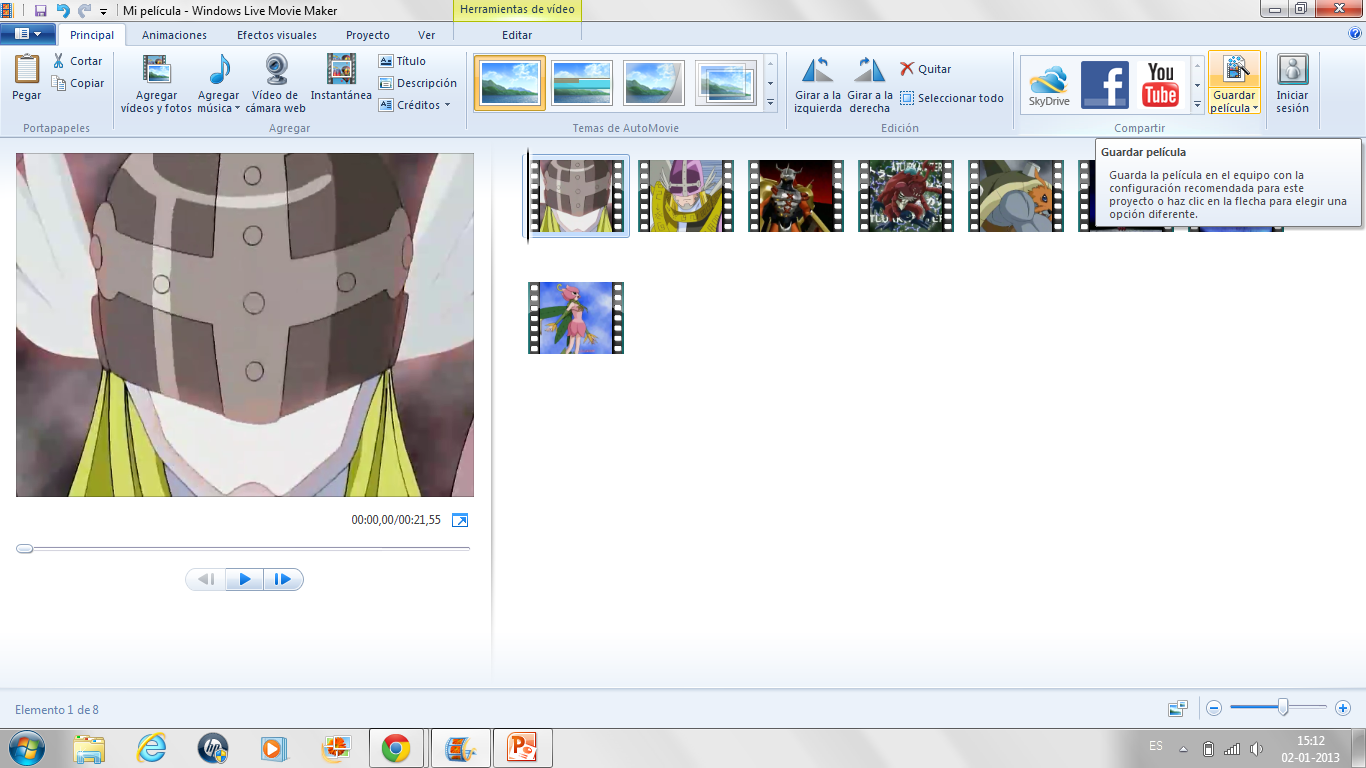Click the preview seek bar handle
Image resolution: width=1366 pixels, height=768 pixels.
(25, 548)
